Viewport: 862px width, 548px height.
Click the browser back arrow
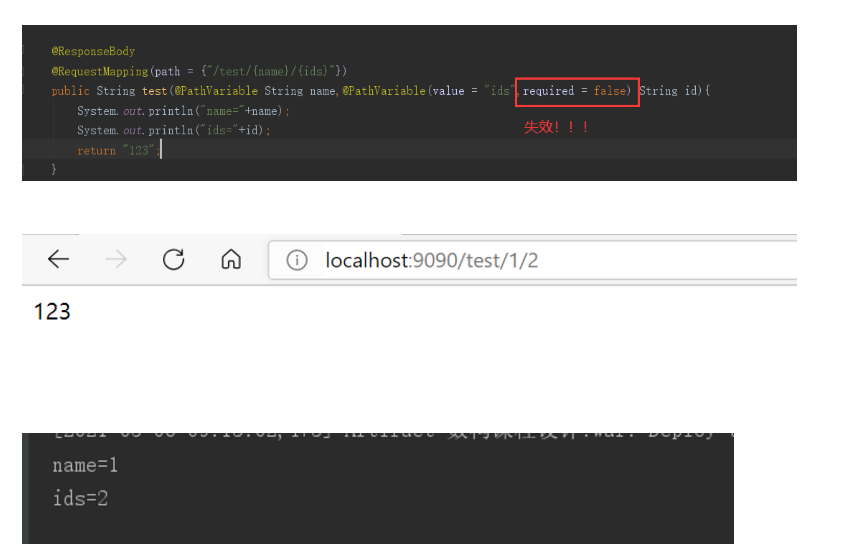(x=58, y=259)
